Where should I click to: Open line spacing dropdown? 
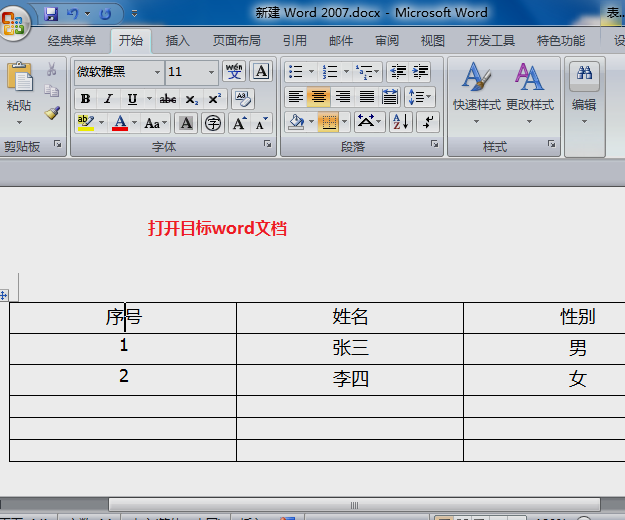(420, 97)
